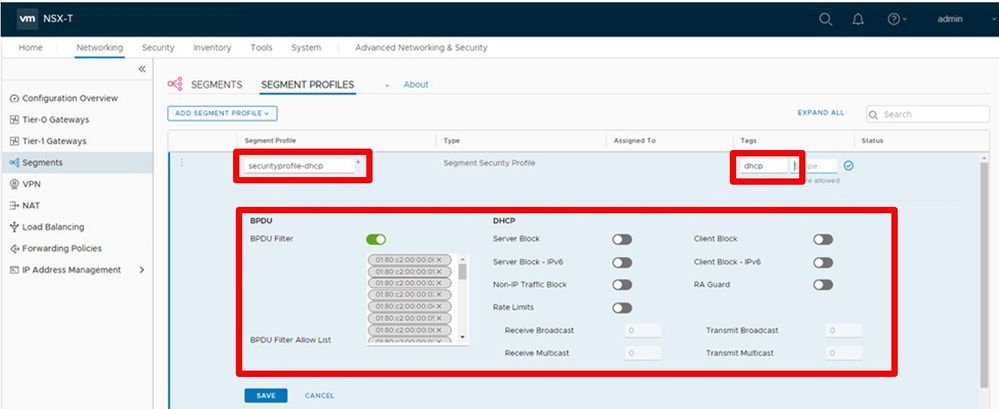Click the Expand All link
The width and height of the screenshot is (999, 409).
click(821, 113)
